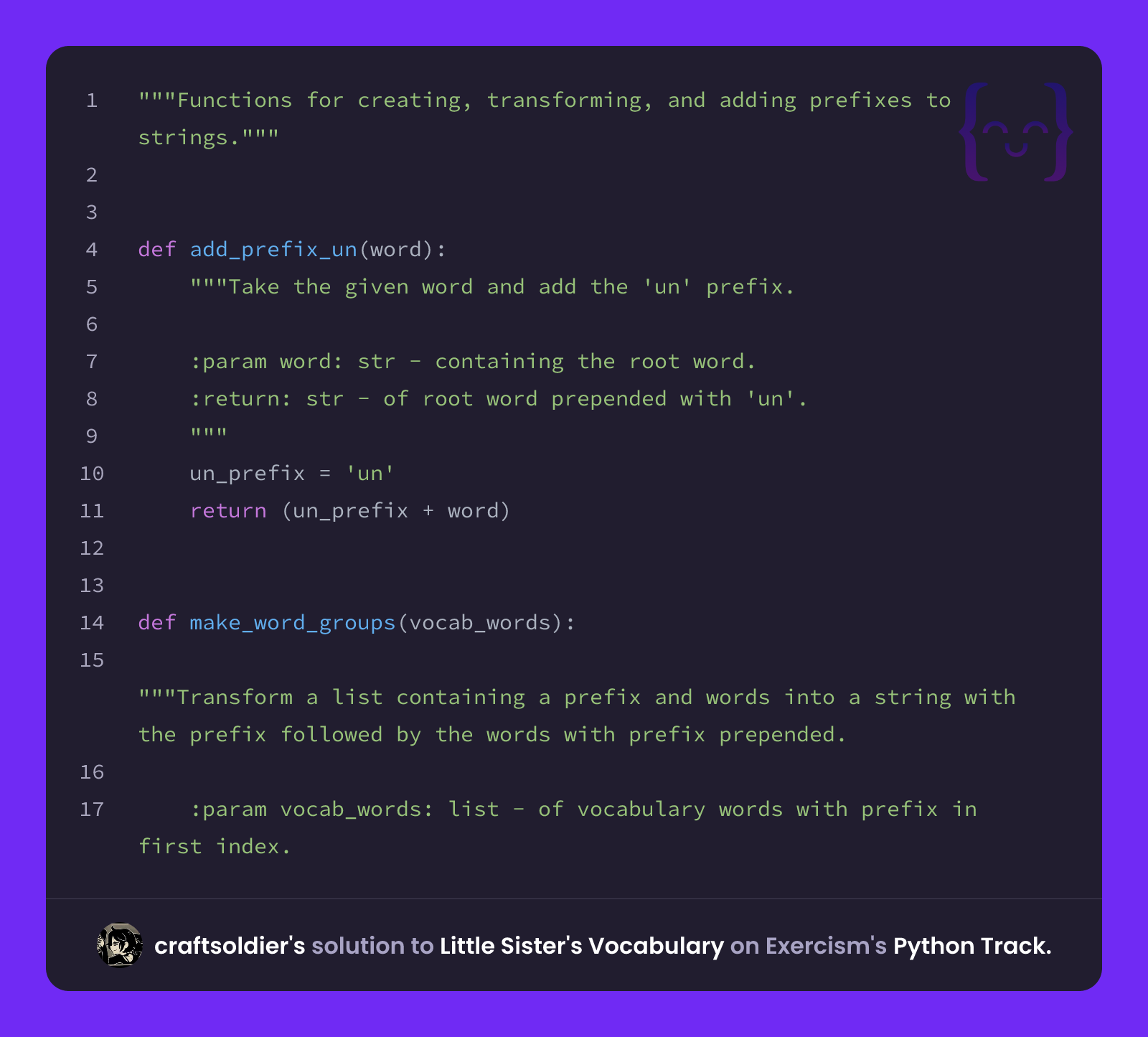
Task: Click line number 4 in gutter
Action: tap(92, 249)
